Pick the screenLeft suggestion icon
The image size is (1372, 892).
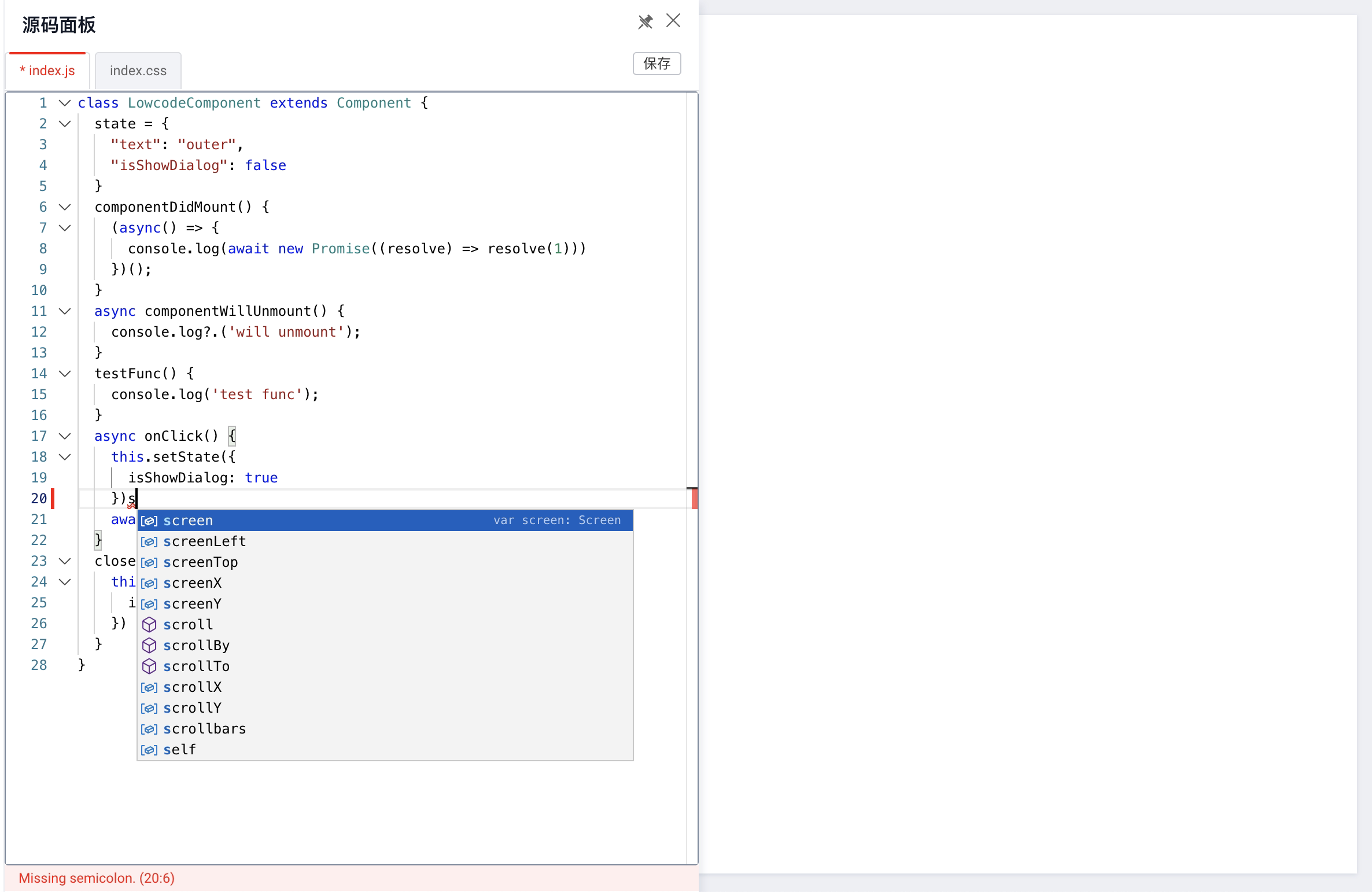[149, 541]
